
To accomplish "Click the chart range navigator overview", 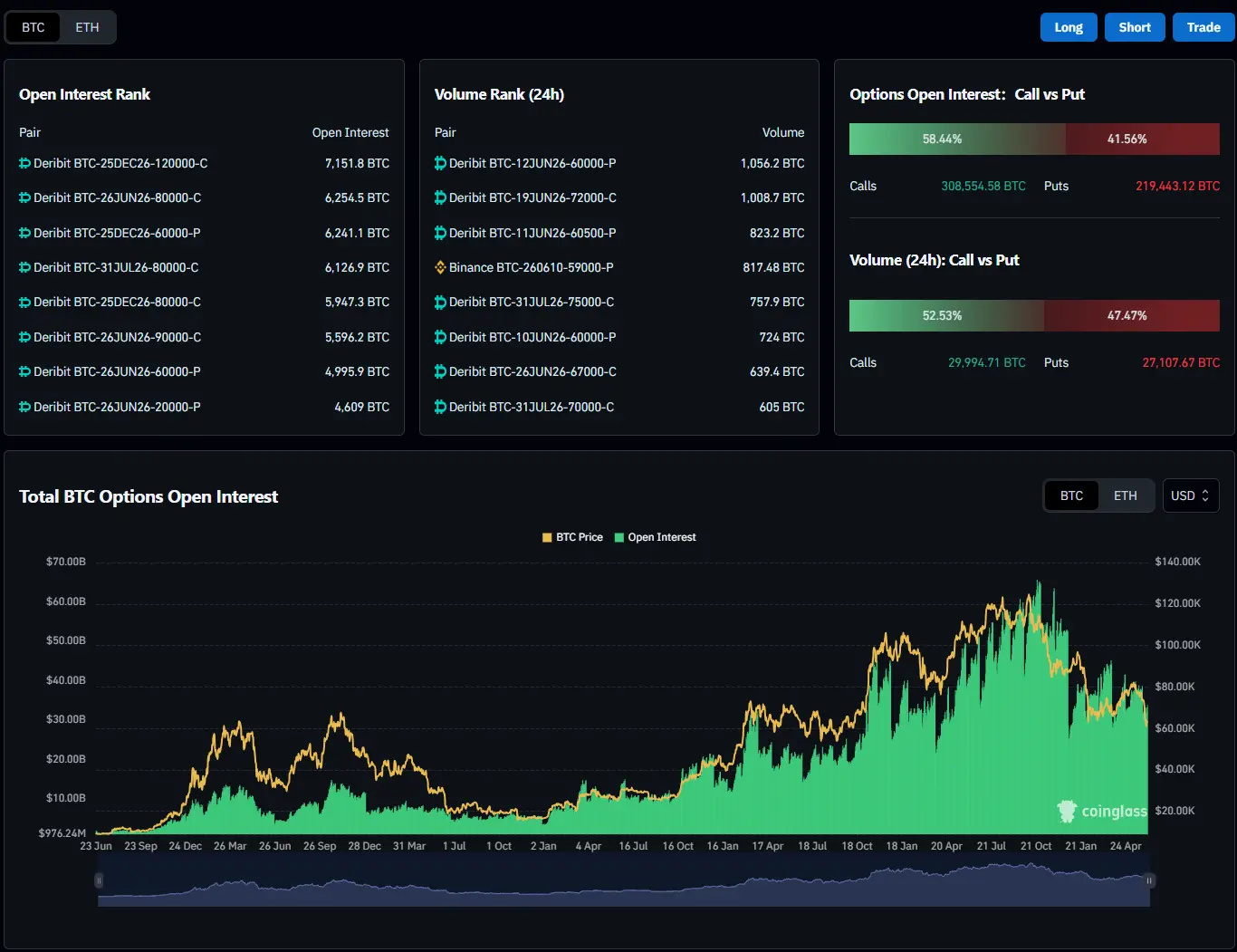I will click(624, 880).
